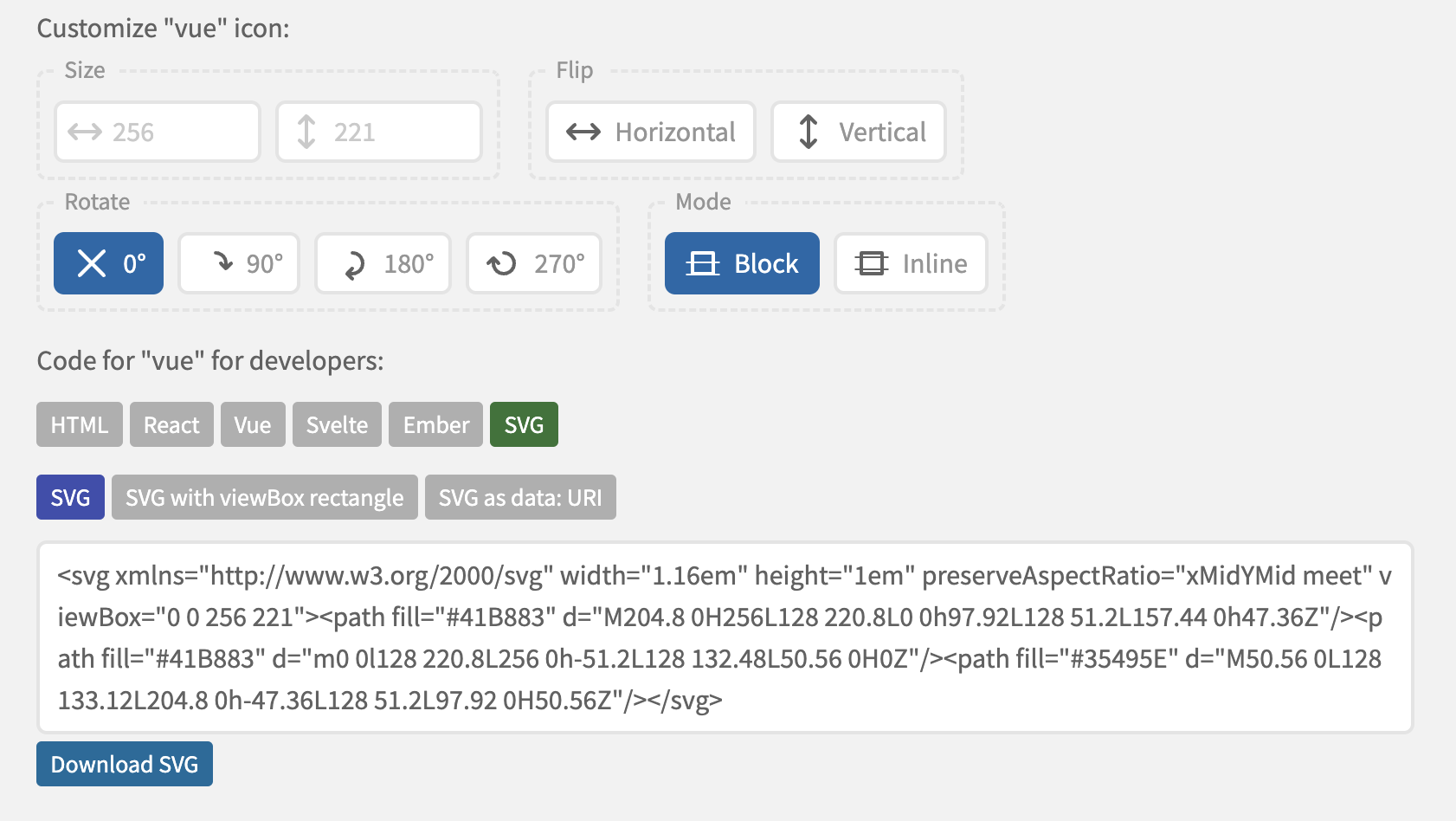This screenshot has width=1456, height=821.
Task: Click the Download SVG button
Action: (124, 764)
